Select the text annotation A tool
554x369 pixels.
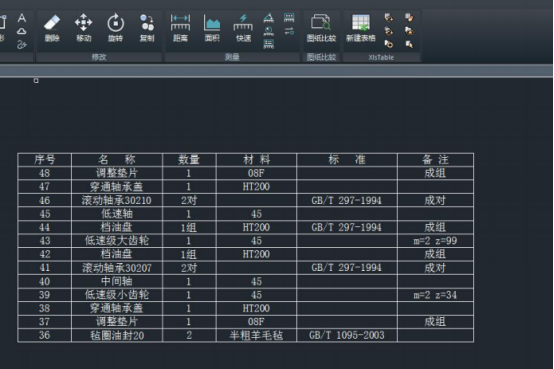click(x=22, y=18)
